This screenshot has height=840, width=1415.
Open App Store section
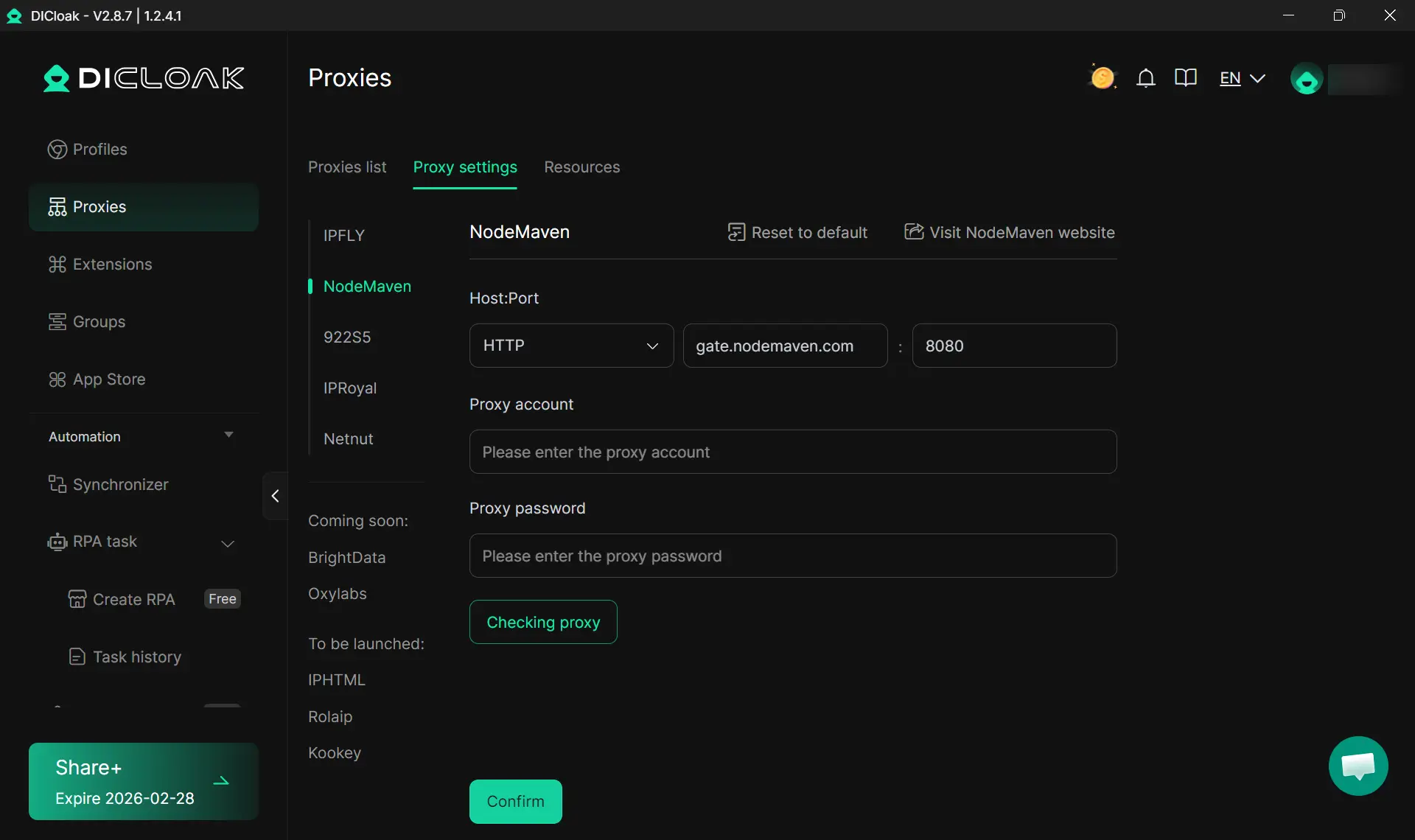click(108, 379)
